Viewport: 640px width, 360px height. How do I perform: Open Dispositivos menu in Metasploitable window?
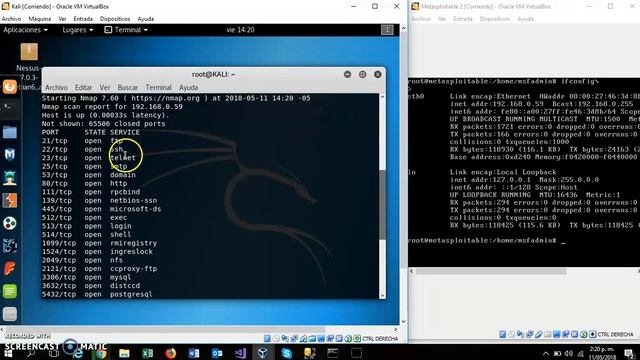pyautogui.click(x=495, y=19)
